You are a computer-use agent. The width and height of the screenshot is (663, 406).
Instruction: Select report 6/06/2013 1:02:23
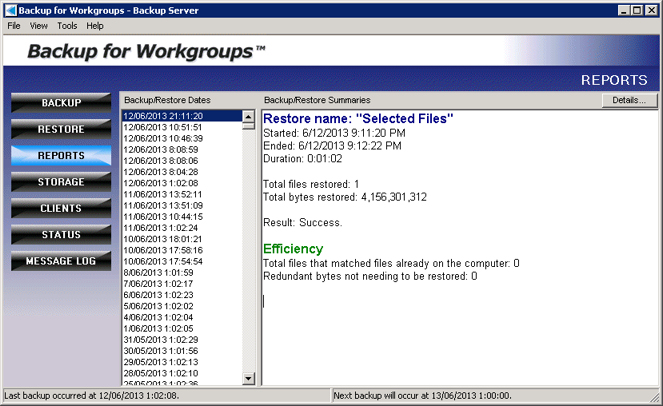pos(182,295)
